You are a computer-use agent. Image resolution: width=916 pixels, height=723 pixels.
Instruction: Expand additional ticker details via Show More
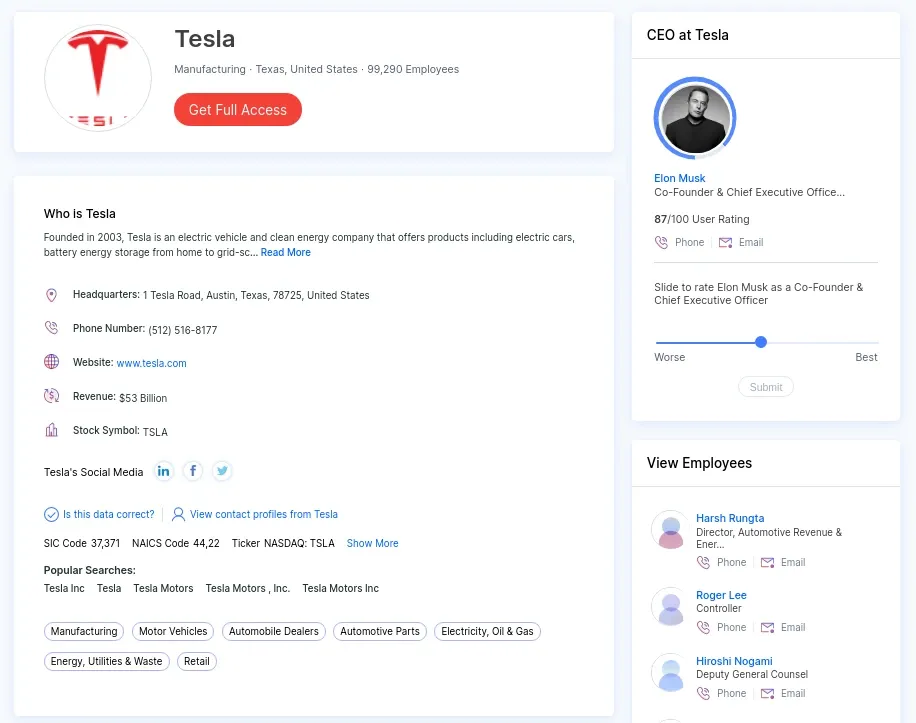point(372,543)
